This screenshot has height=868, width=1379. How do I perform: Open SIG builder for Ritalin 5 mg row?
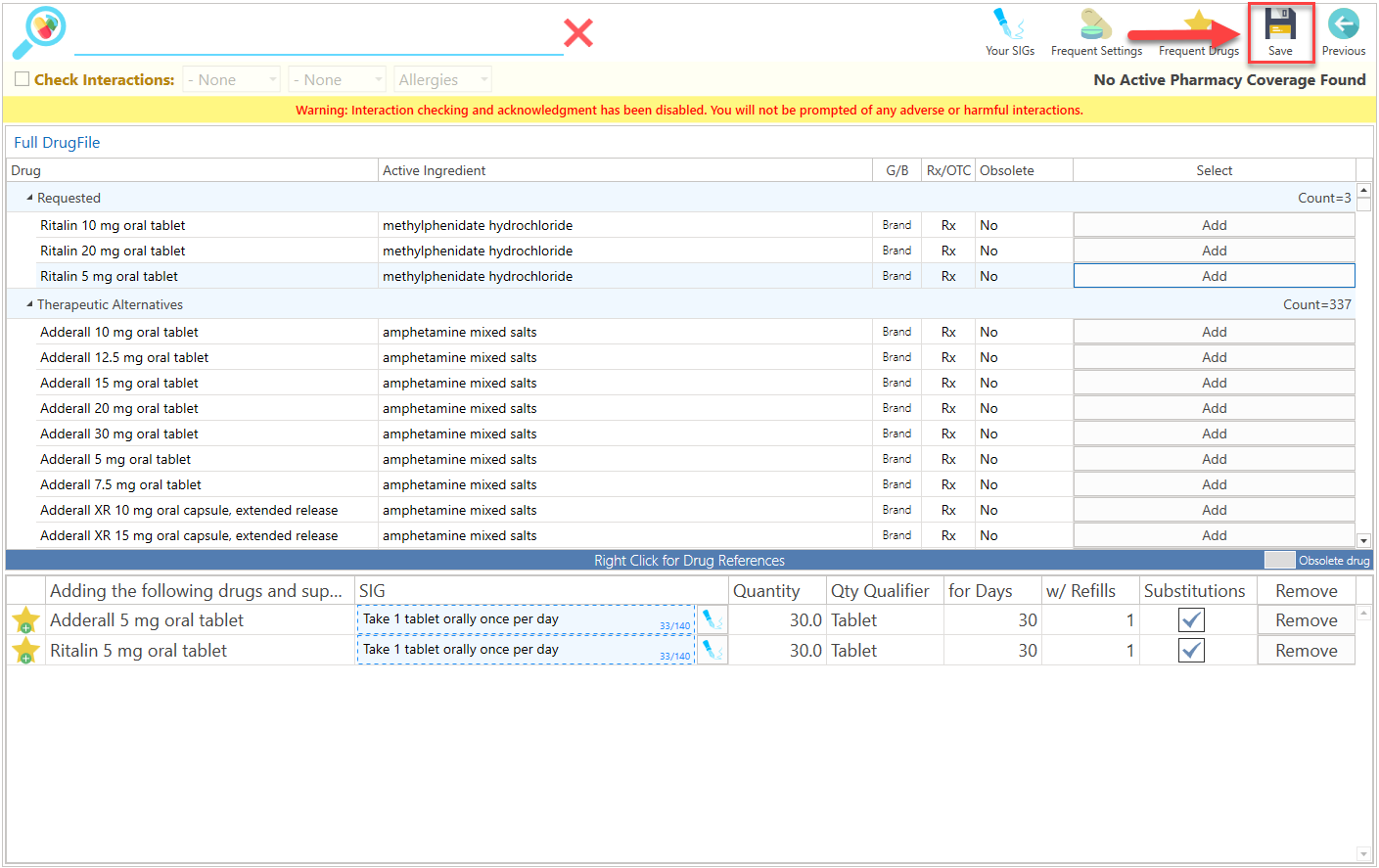click(712, 651)
